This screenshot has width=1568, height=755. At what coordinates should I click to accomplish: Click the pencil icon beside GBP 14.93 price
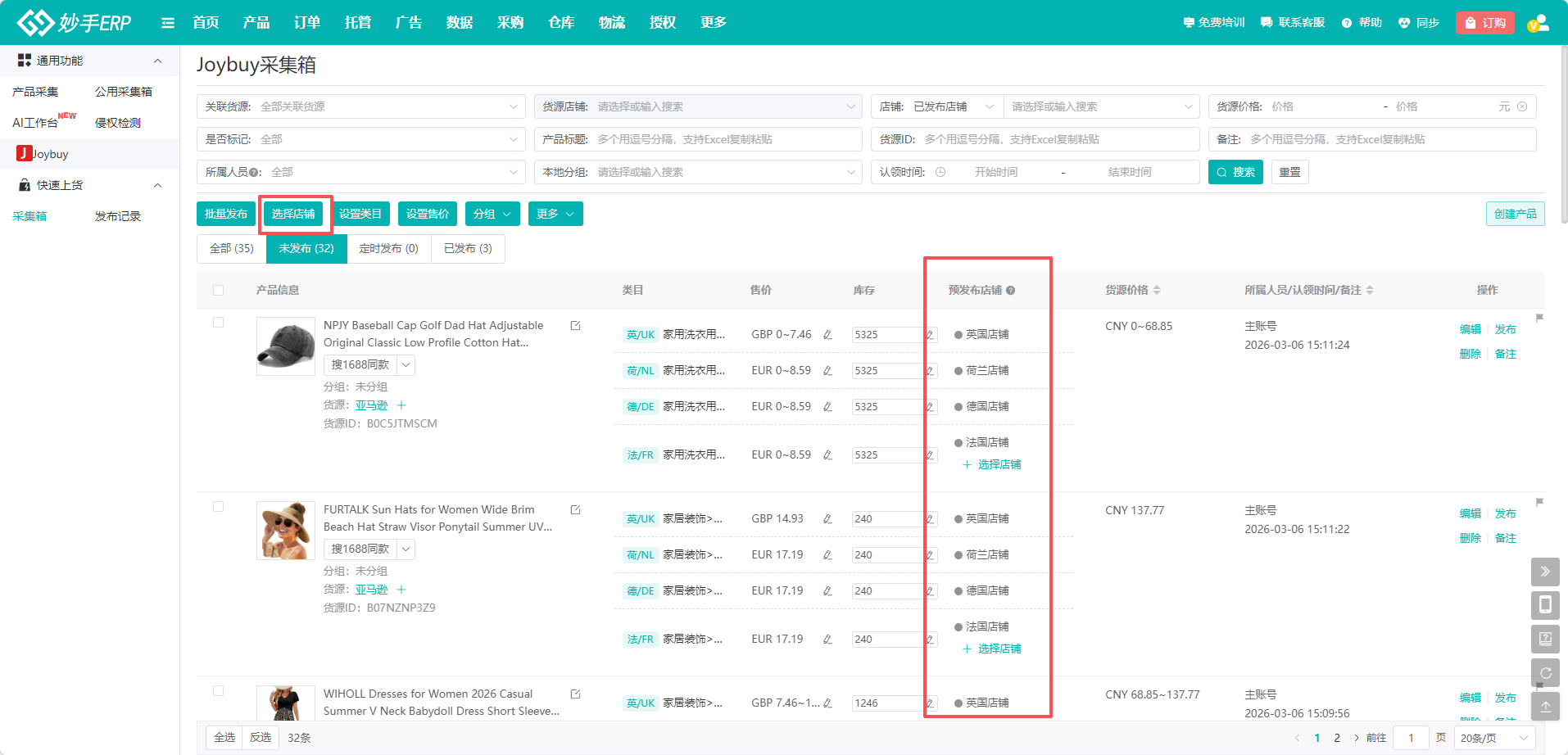(x=827, y=519)
